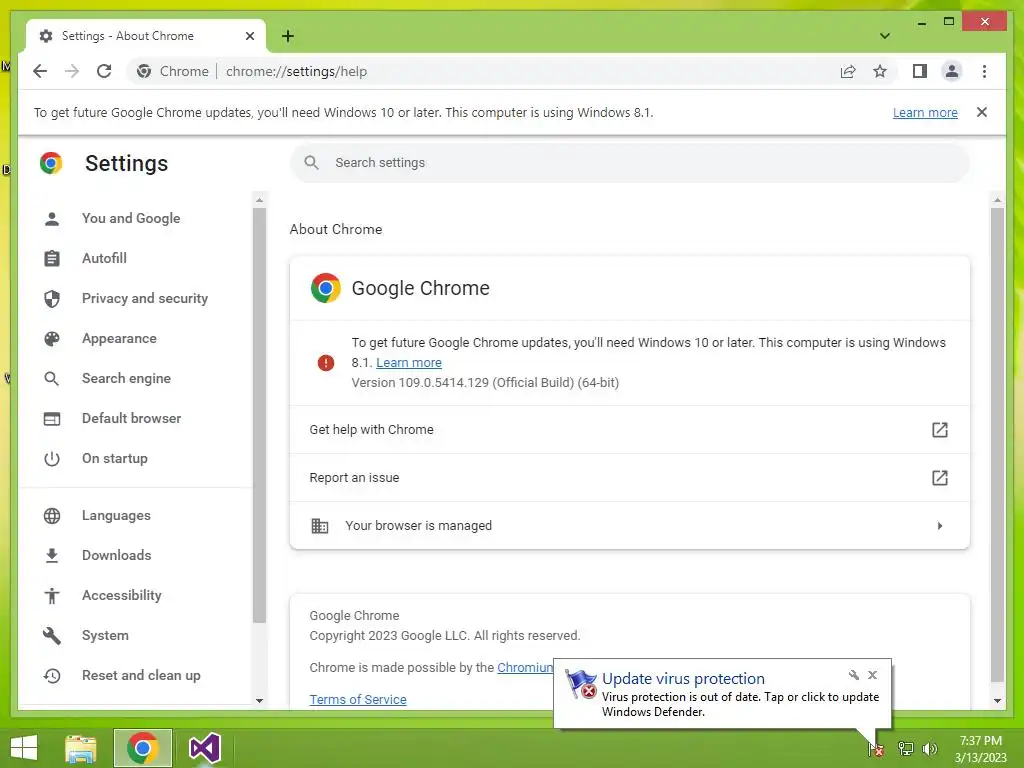Click the red alert icon near version text
1024x768 pixels.
[325, 362]
